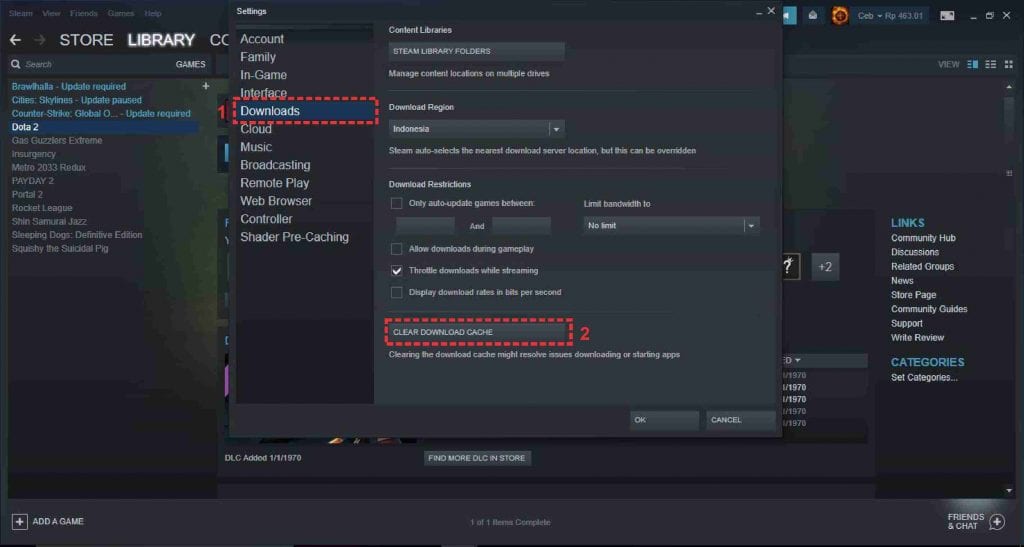Select Cities: Skylines - Update paused
The width and height of the screenshot is (1024, 547).
76,100
